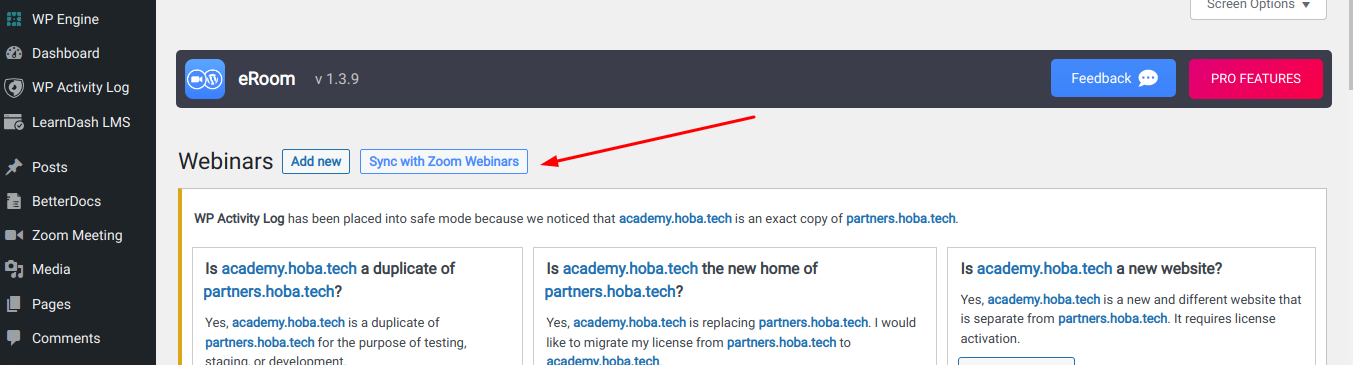Open BetterDocs via its document icon
The height and width of the screenshot is (365, 1353).
tap(14, 201)
